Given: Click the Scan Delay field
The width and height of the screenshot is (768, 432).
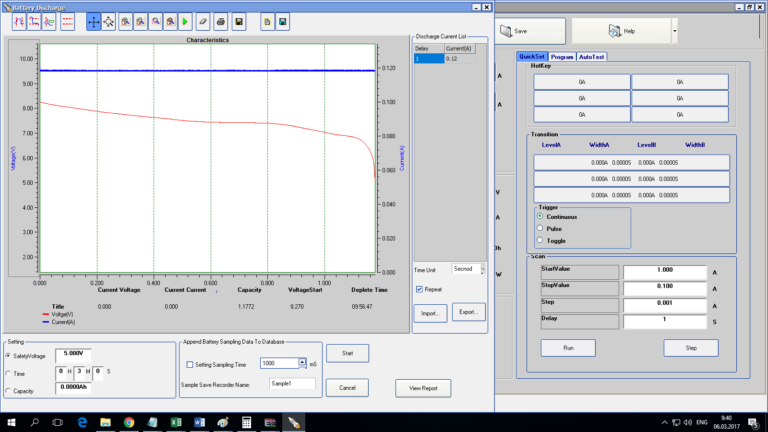Looking at the screenshot, I should [665, 321].
